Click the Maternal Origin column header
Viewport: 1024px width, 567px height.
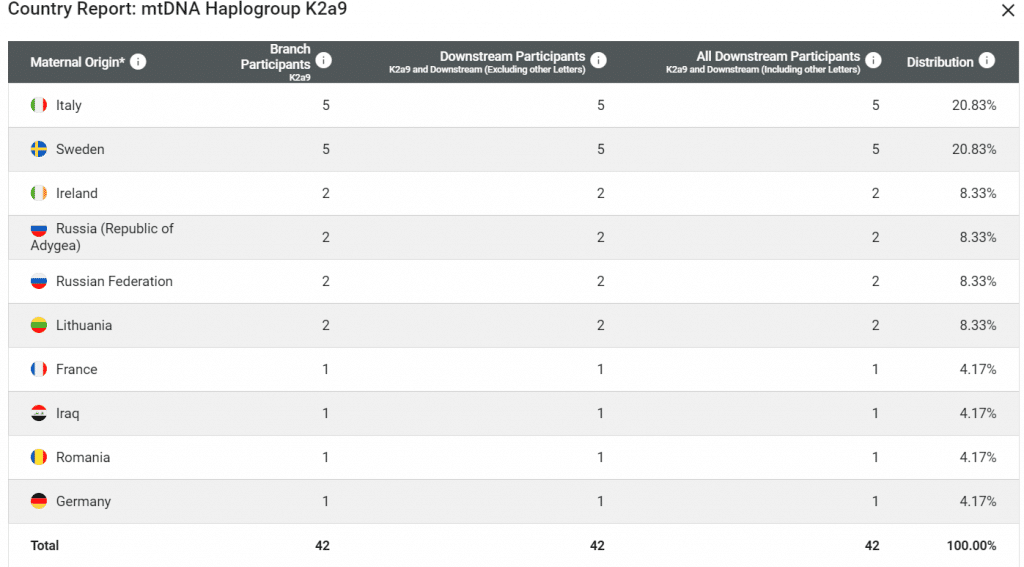click(x=78, y=62)
